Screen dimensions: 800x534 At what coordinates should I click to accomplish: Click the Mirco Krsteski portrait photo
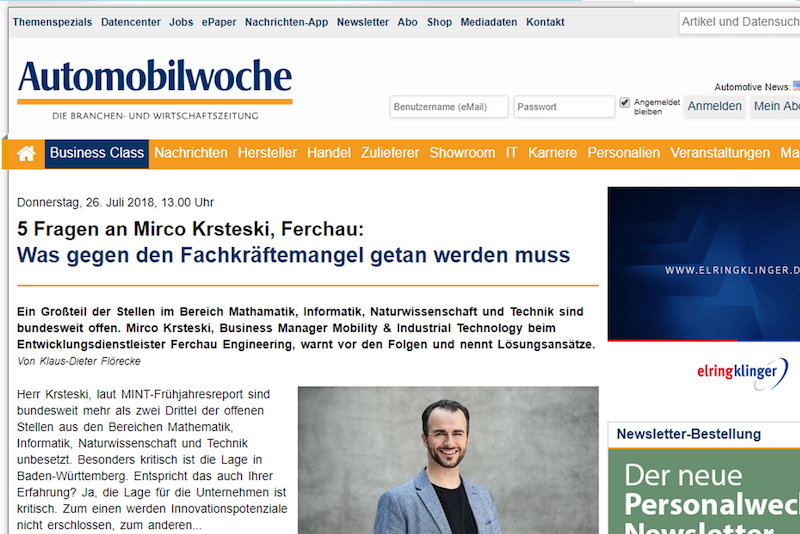[x=448, y=460]
